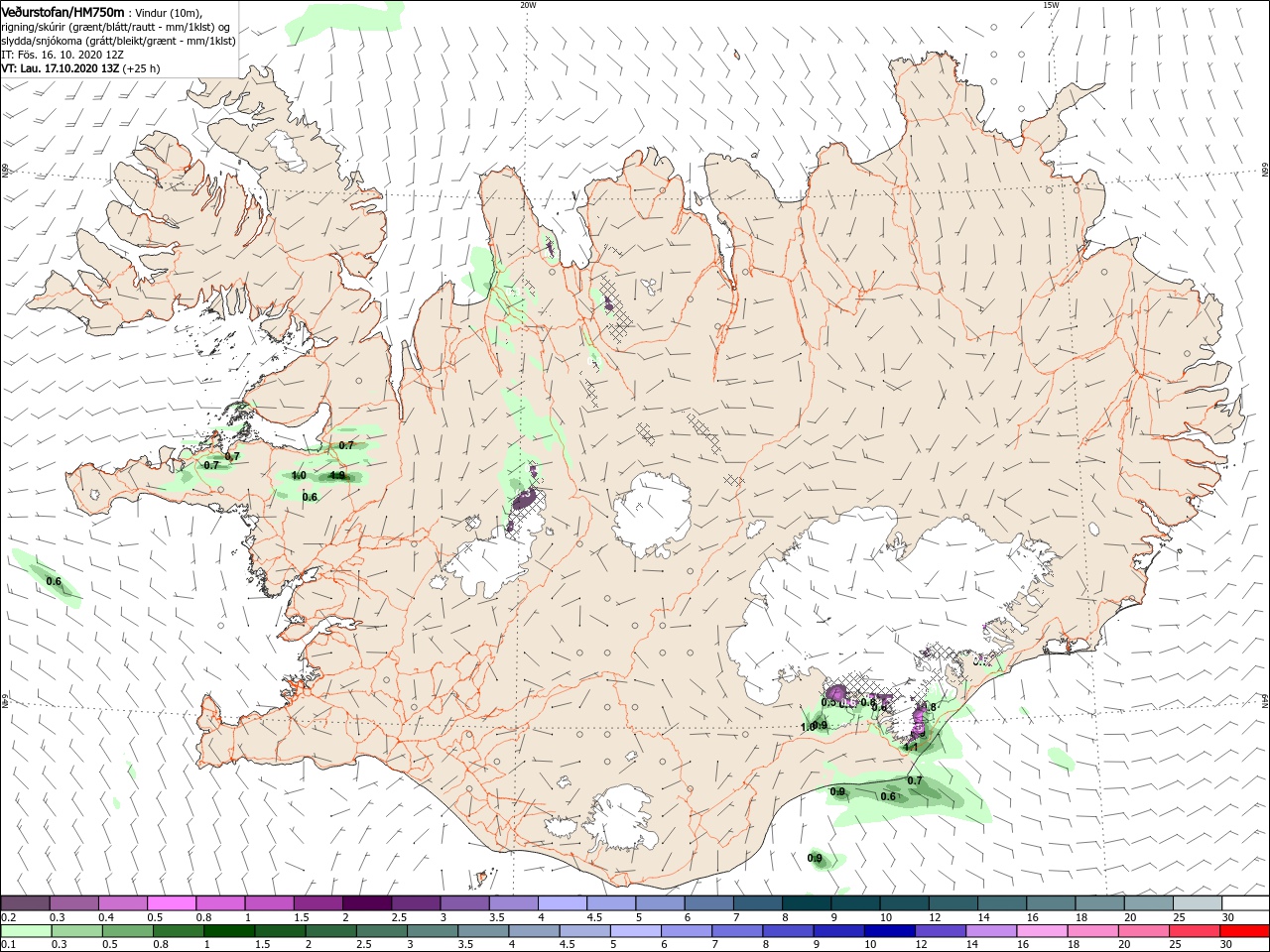The image size is (1270, 952).
Task: Click the 0.1 label in the legend
Action: click(8, 945)
